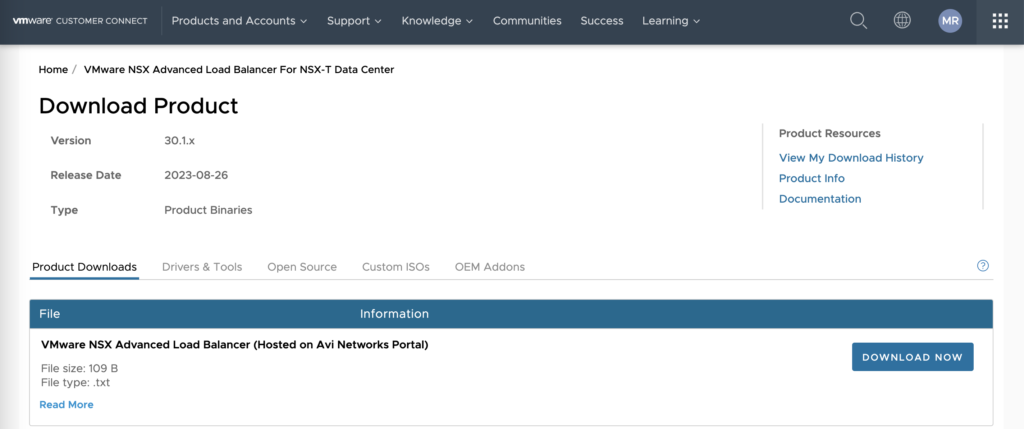1024x429 pixels.
Task: Click the File column header
Action: (x=50, y=314)
